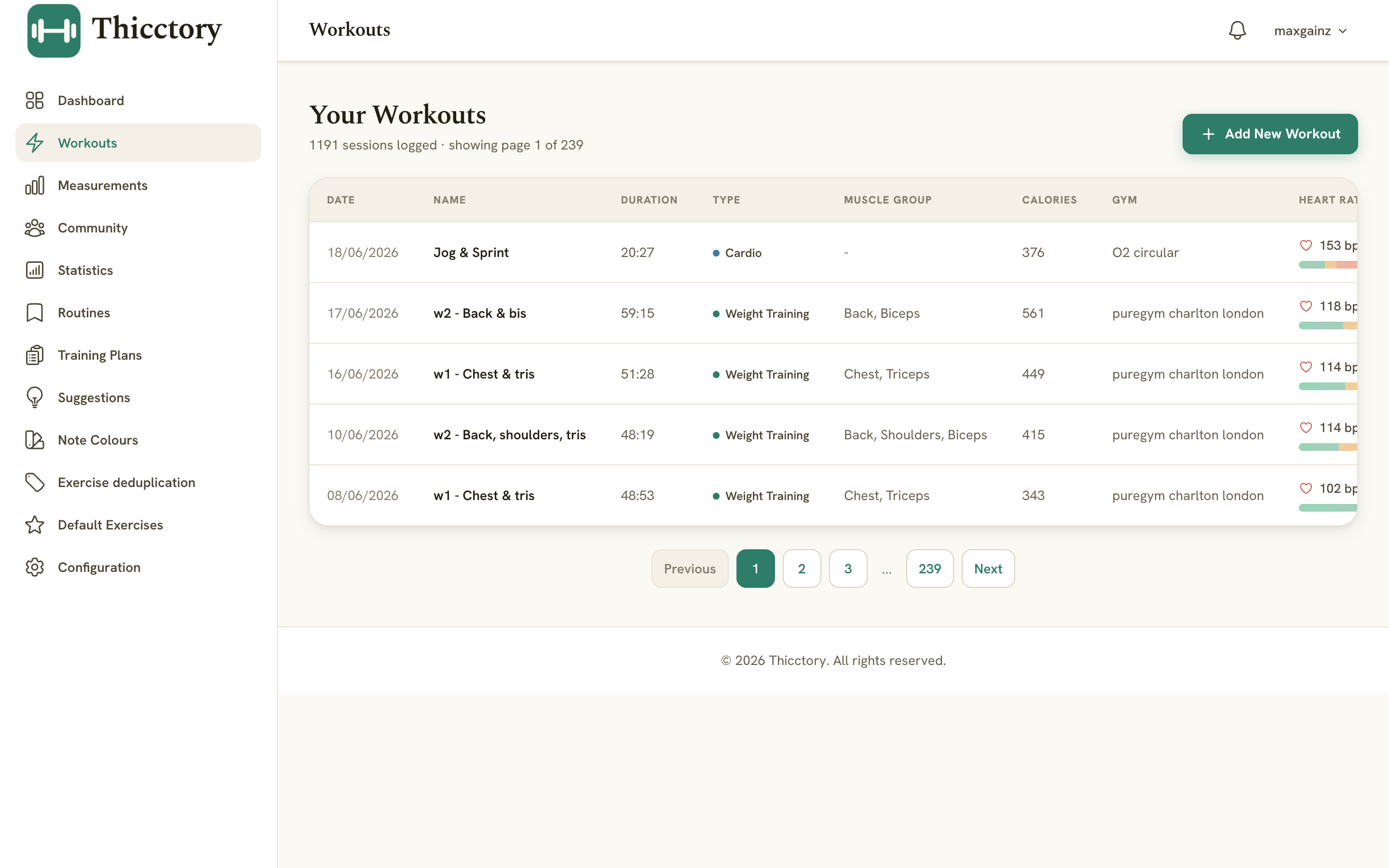Go to the Measurements section
Screen dimensions: 1389x868
[138, 186]
